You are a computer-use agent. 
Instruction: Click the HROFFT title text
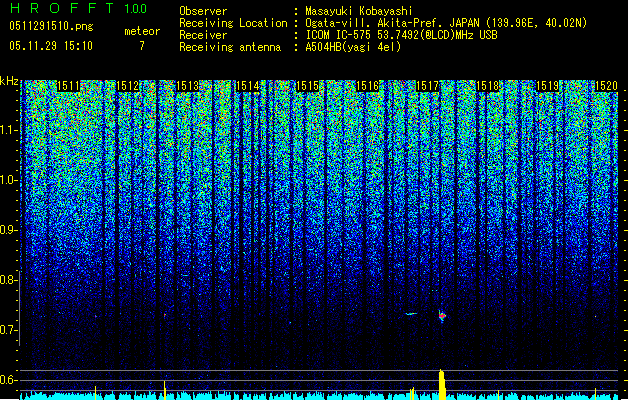click(x=62, y=8)
